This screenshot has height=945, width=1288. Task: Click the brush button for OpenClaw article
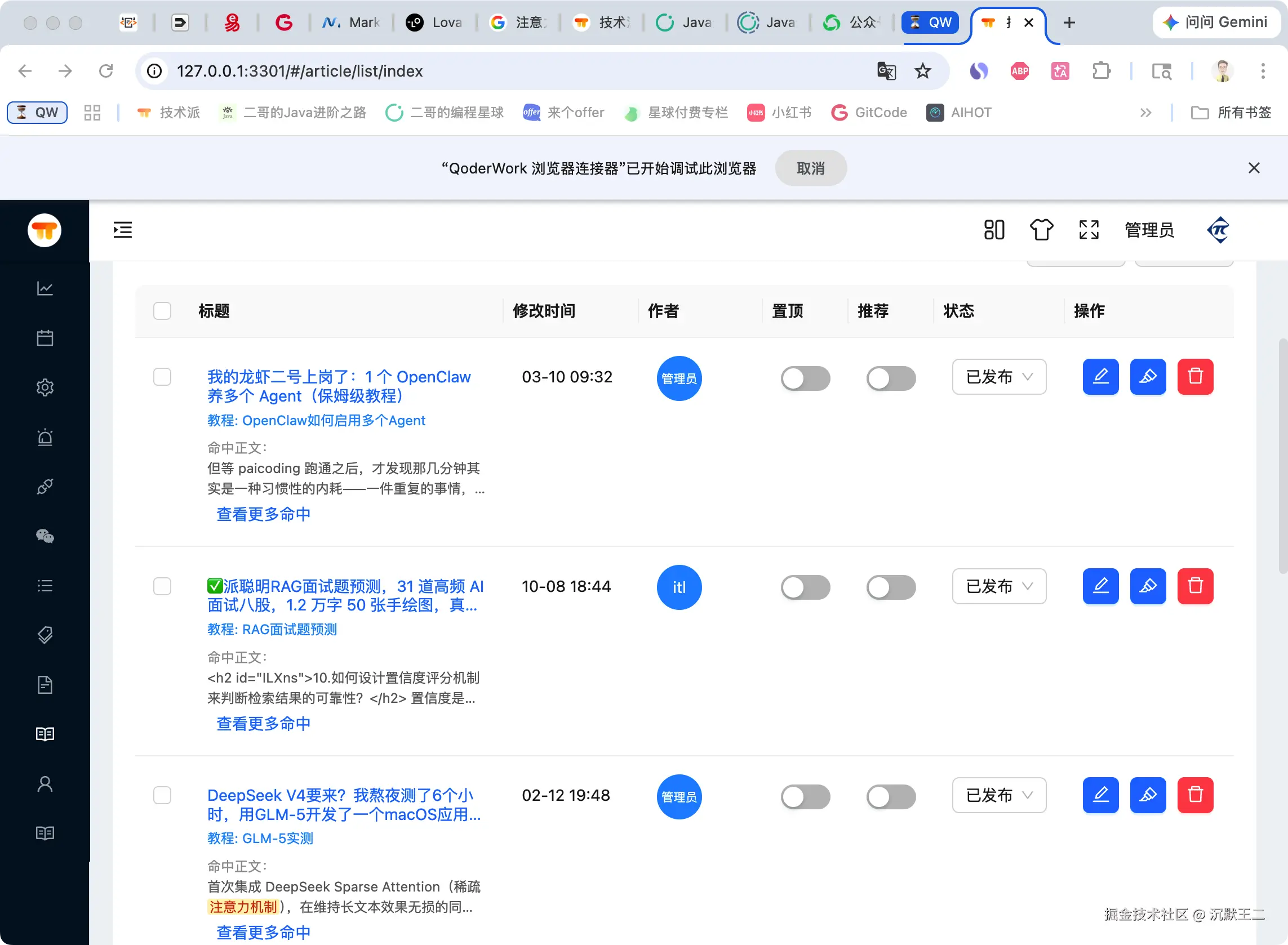(x=1148, y=377)
